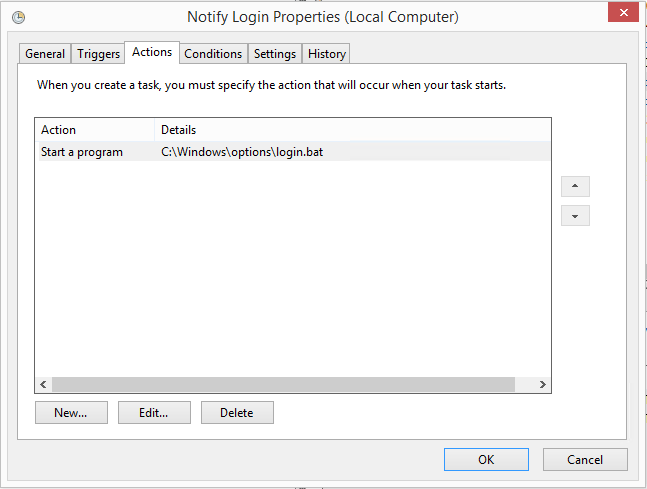Click the New... button
The height and width of the screenshot is (489, 647).
[x=71, y=412]
